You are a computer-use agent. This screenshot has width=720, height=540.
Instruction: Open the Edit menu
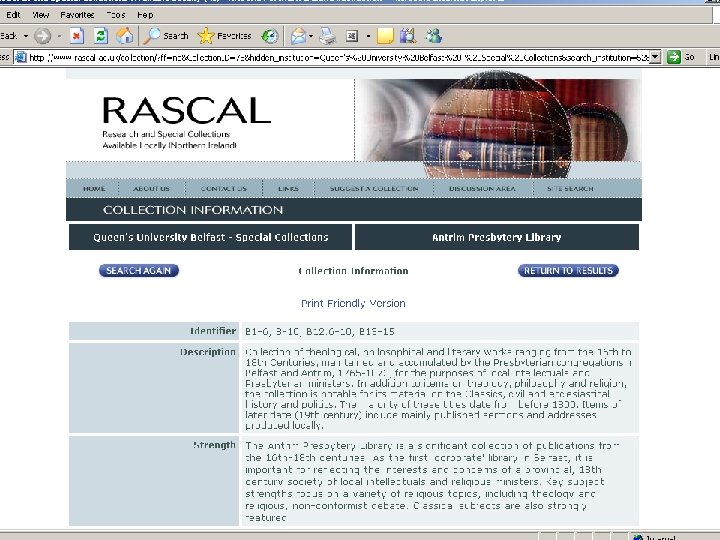point(13,15)
